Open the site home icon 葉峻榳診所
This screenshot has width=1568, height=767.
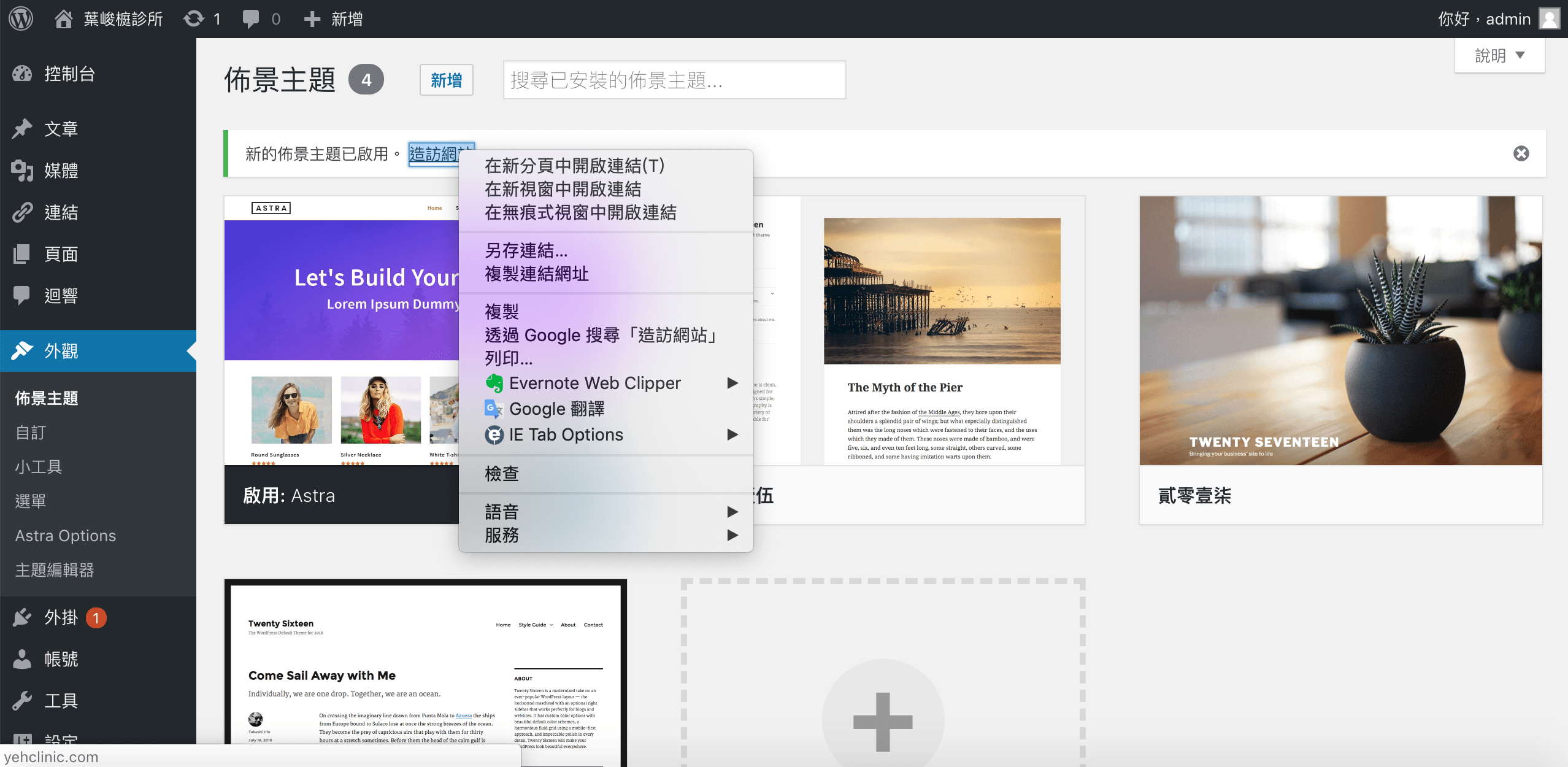pyautogui.click(x=64, y=18)
